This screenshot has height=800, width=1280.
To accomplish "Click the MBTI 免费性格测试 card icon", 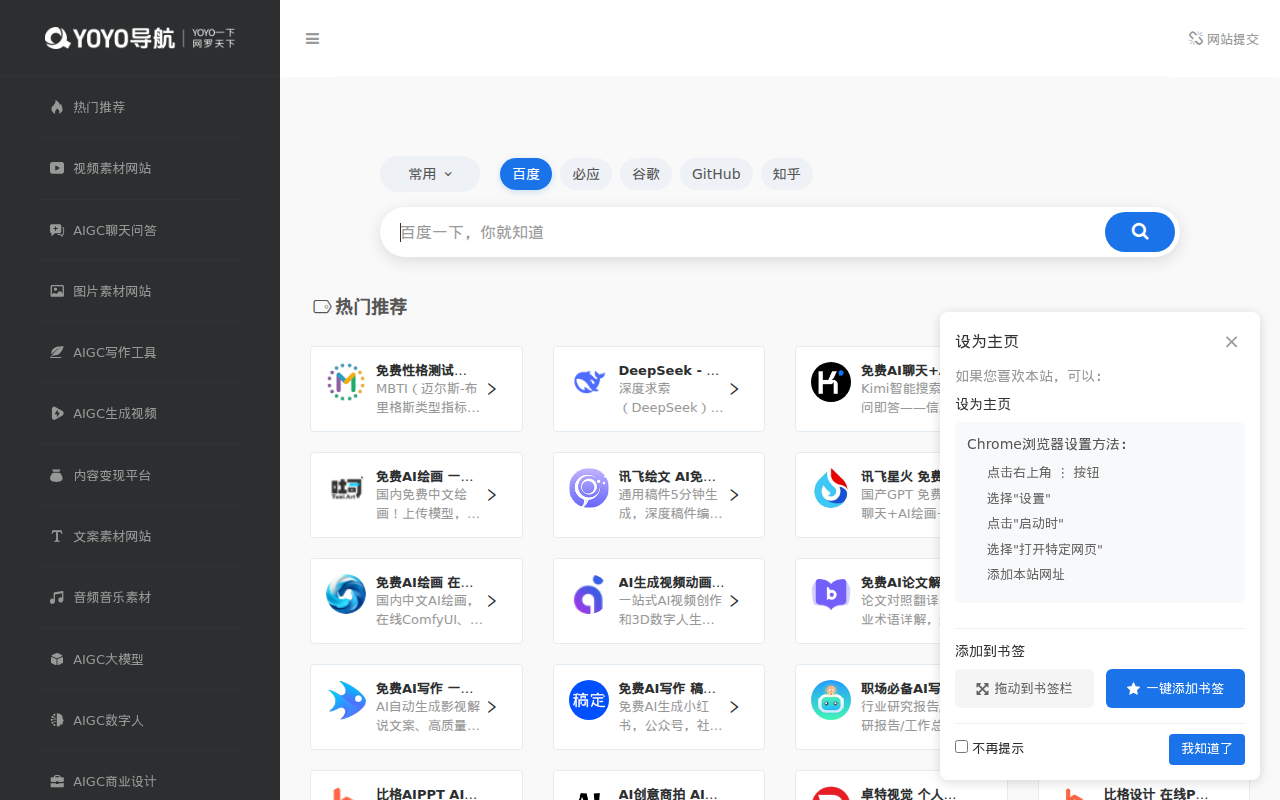I will tap(346, 382).
